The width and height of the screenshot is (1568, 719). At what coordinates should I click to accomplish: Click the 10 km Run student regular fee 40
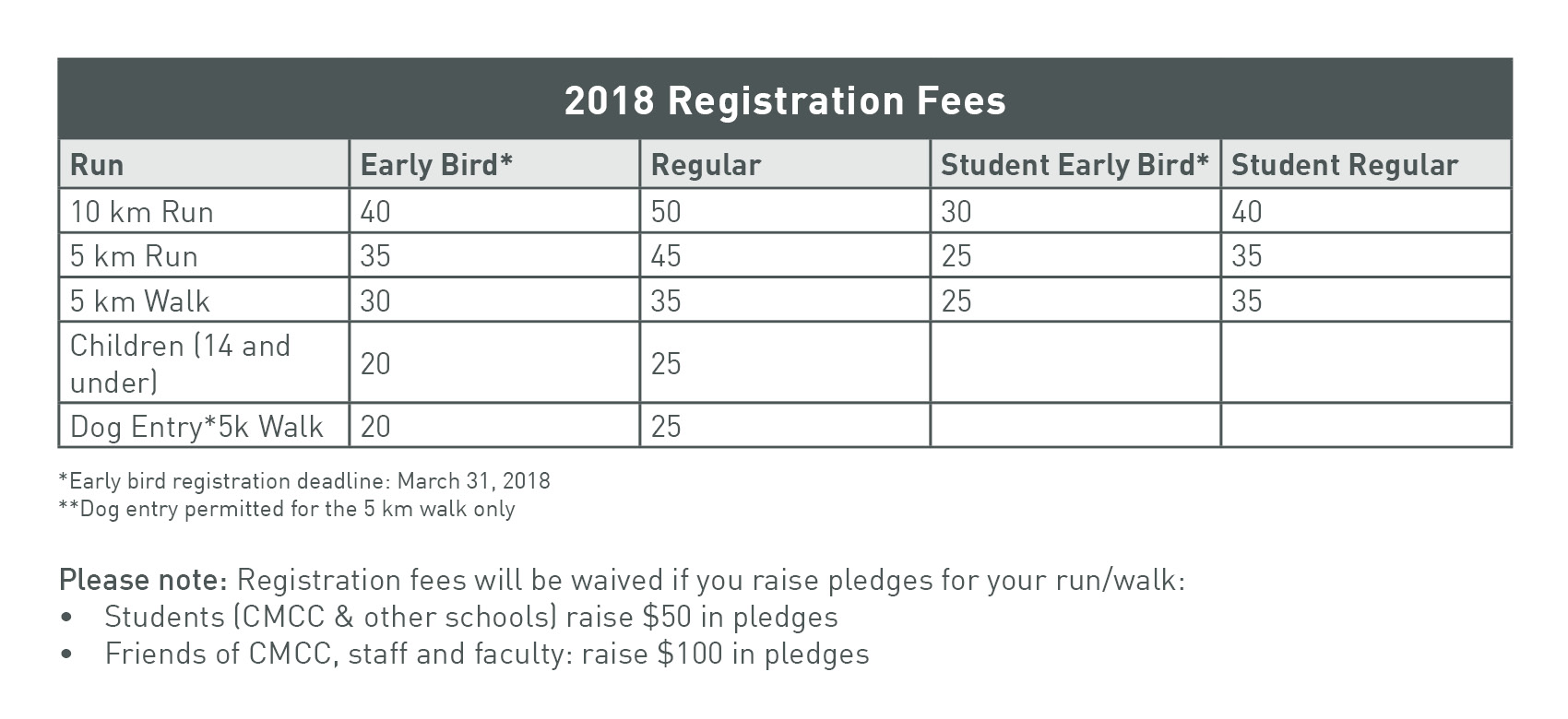1247,212
